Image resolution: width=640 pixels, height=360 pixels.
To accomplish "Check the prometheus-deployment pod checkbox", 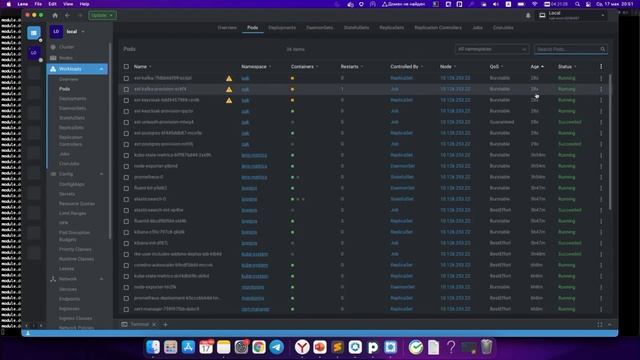I will [x=126, y=298].
